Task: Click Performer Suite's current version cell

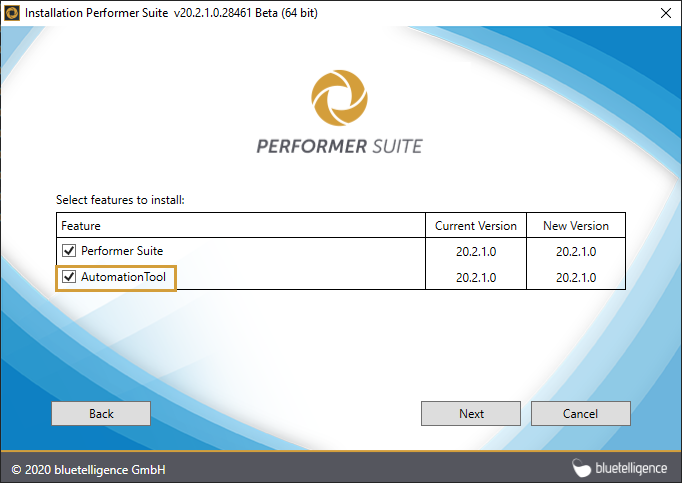Action: tap(476, 252)
